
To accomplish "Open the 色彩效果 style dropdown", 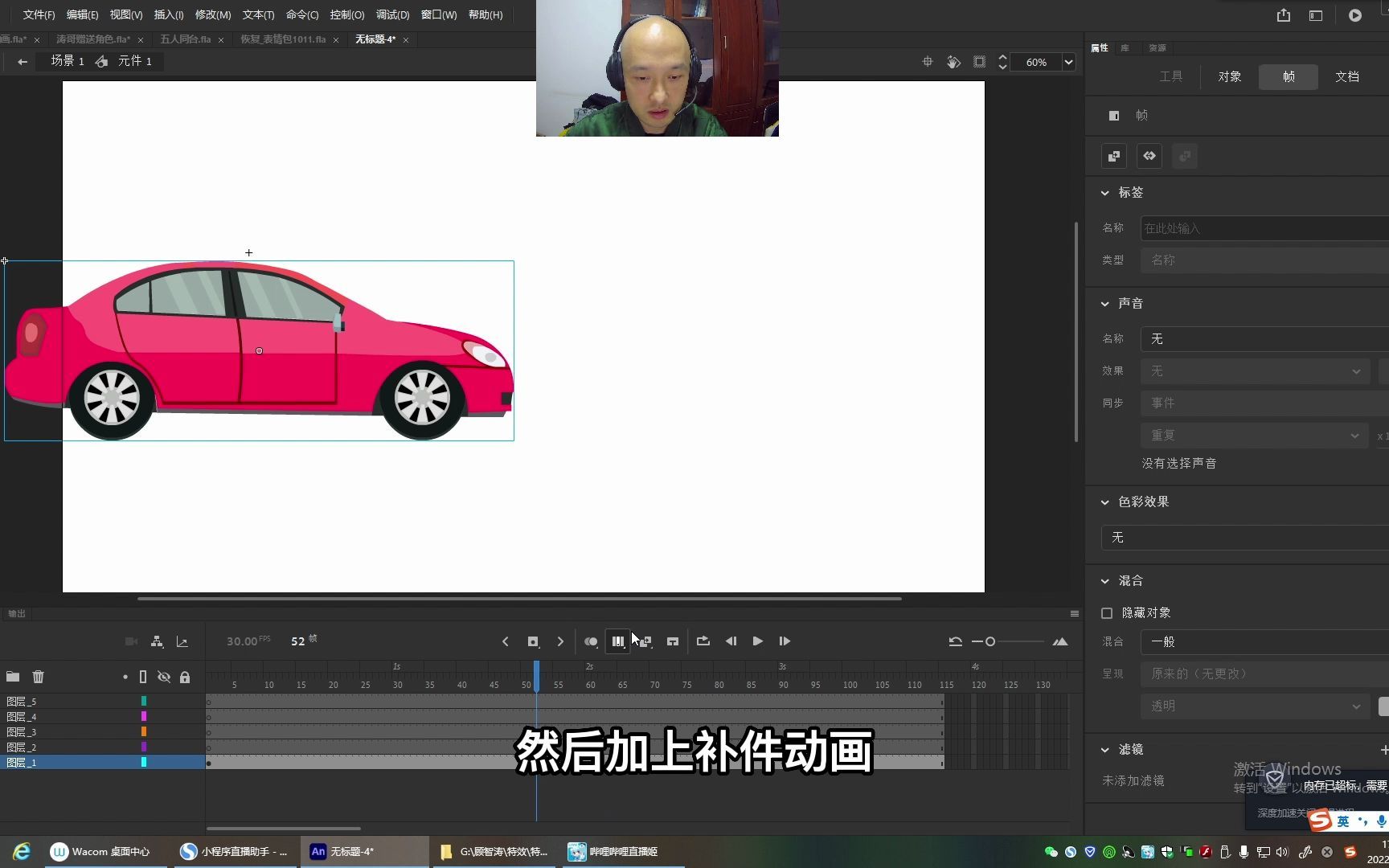I will 1245,538.
